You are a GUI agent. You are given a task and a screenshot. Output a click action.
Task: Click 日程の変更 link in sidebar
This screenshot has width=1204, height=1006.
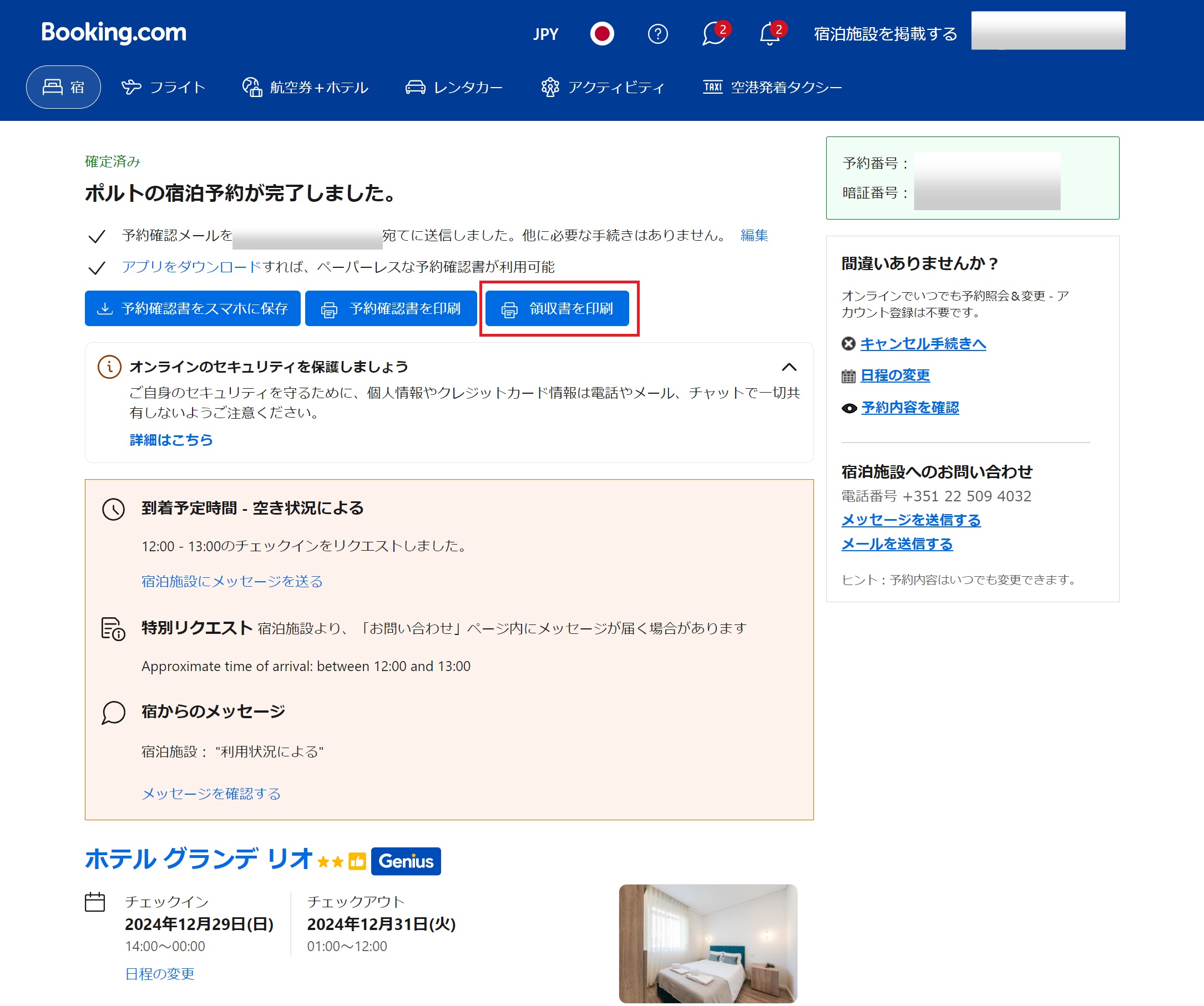tap(895, 375)
